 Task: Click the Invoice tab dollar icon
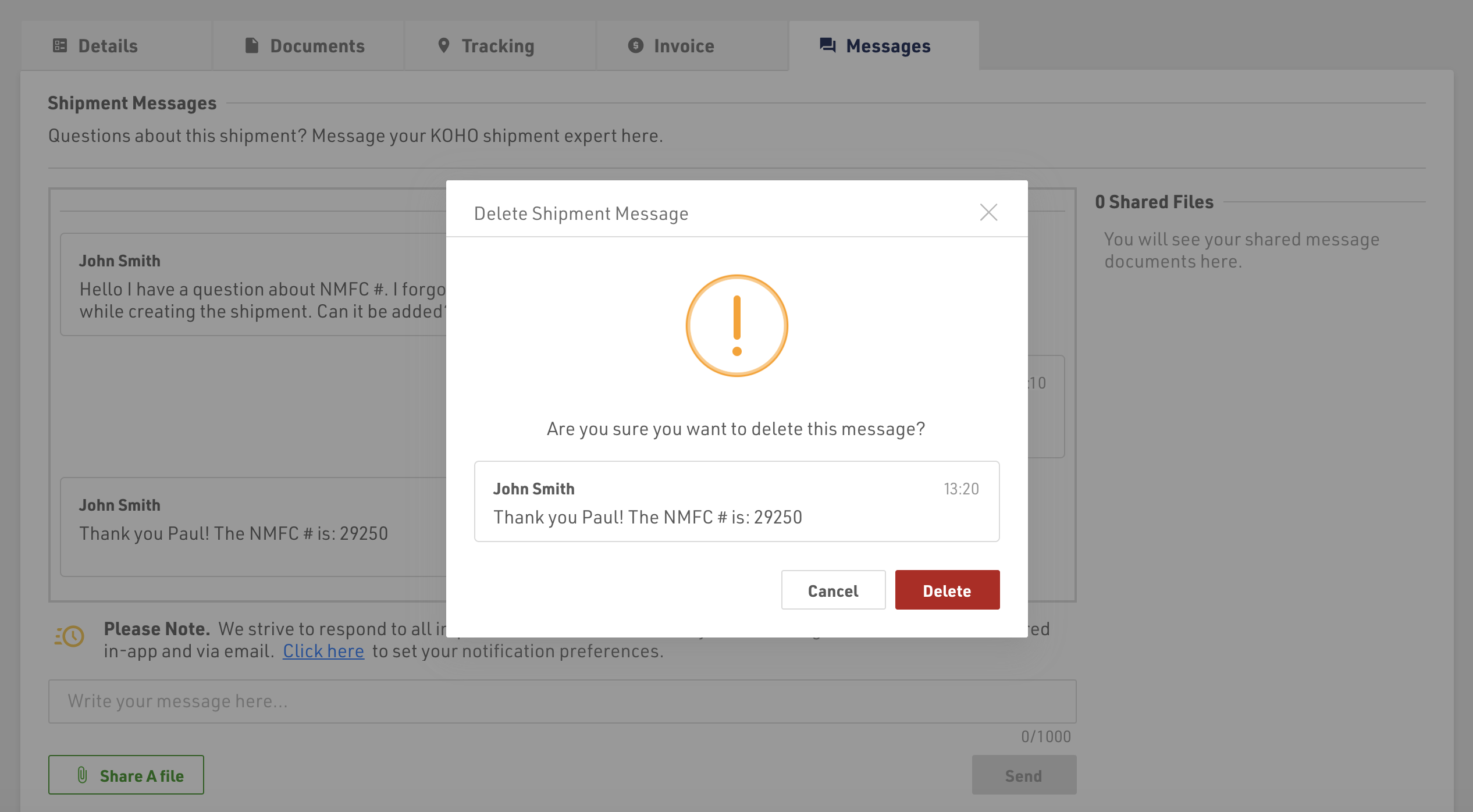tap(635, 45)
